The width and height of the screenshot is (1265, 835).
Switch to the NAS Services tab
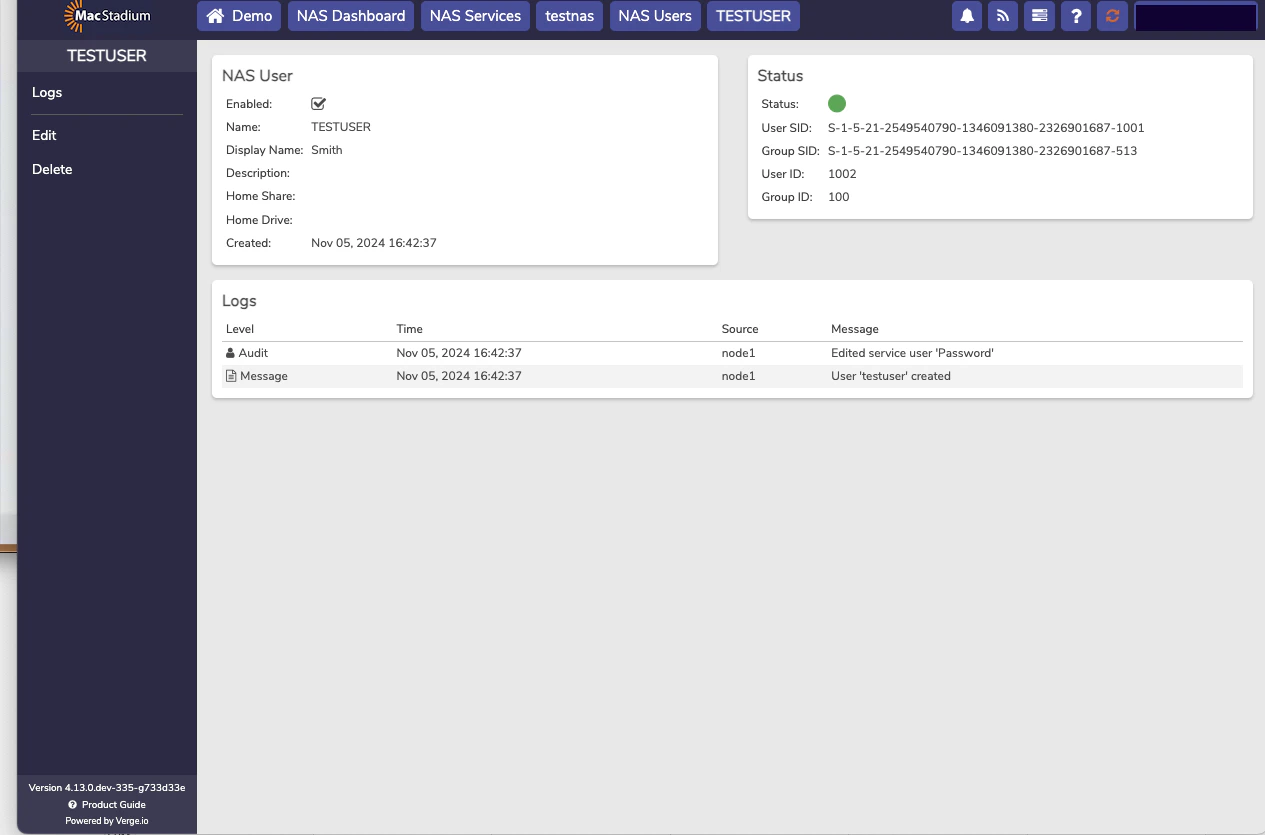475,16
